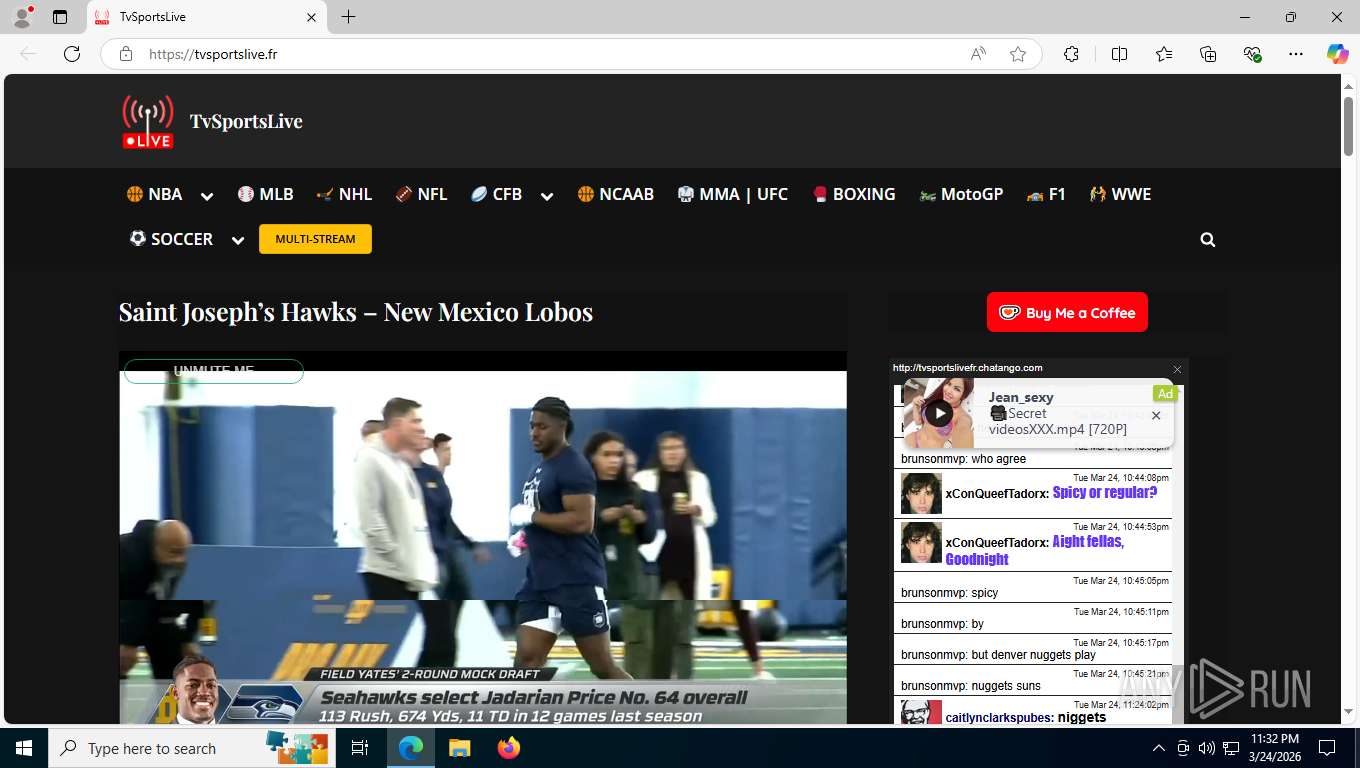Image resolution: width=1360 pixels, height=768 pixels.
Task: Open Collections icon in toolbar
Action: coord(1208,54)
